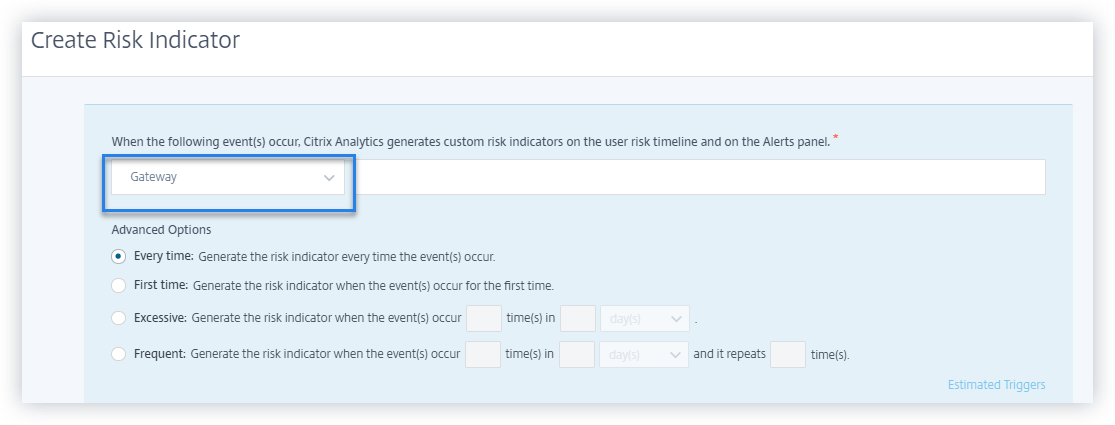This screenshot has width=1115, height=425.
Task: Click the 'Excessive:' bold label text
Action: [160, 319]
